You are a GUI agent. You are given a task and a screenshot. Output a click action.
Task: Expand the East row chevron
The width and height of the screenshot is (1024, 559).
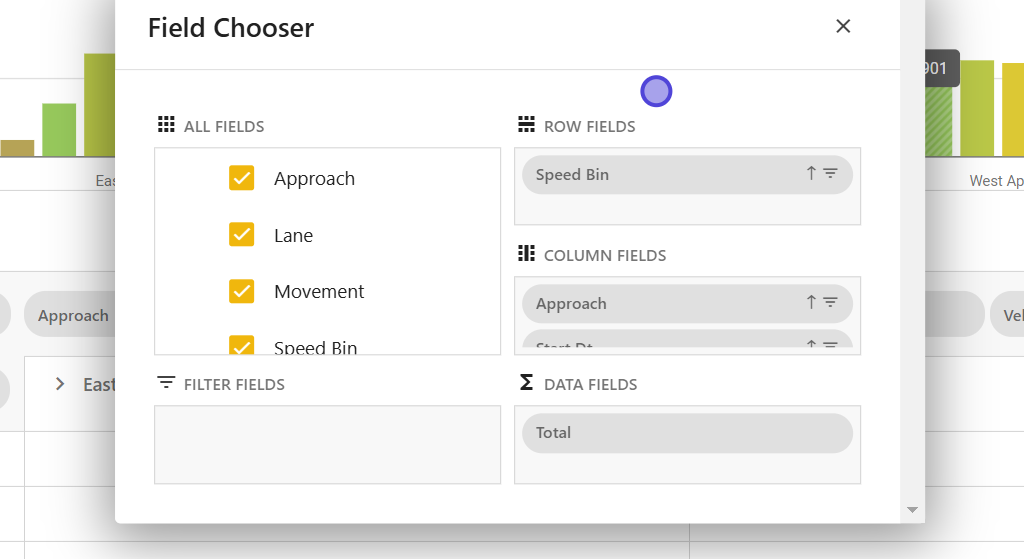coord(60,384)
